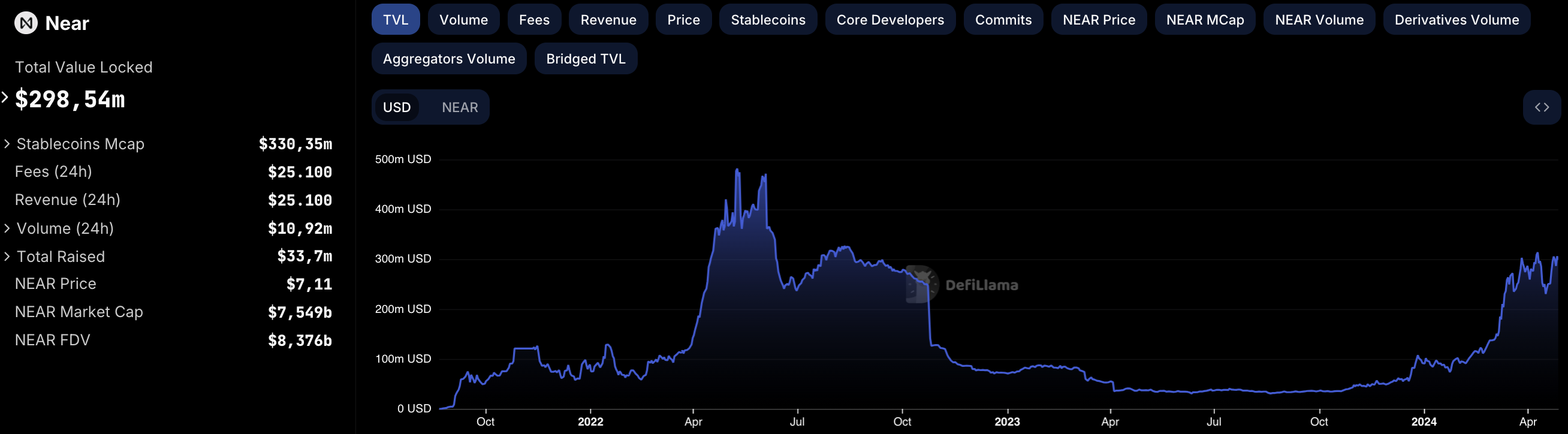Click the $33,7m total raised value
1568x434 pixels.
click(x=305, y=256)
